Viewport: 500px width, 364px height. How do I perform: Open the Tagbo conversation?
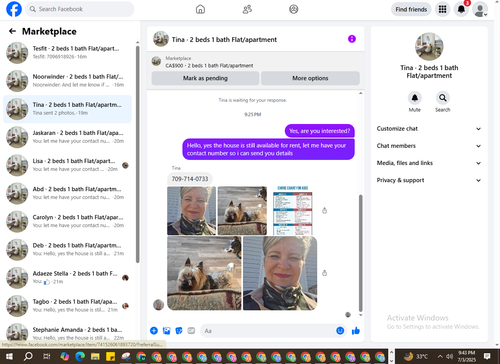click(68, 306)
